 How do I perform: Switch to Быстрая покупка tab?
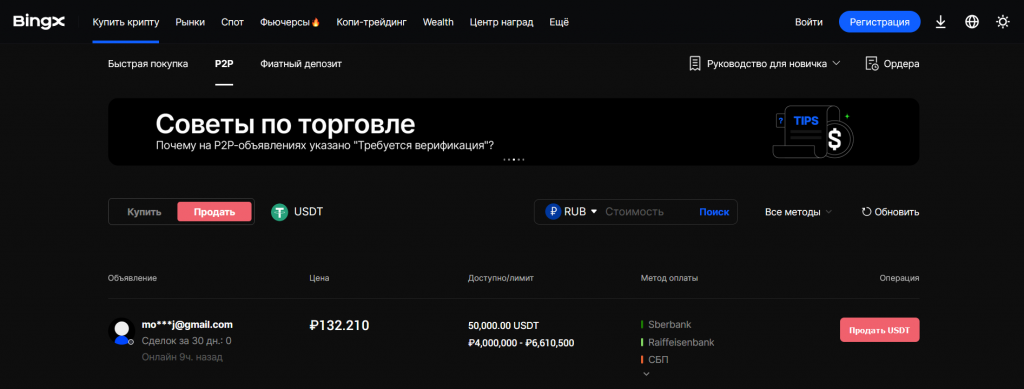pos(148,63)
